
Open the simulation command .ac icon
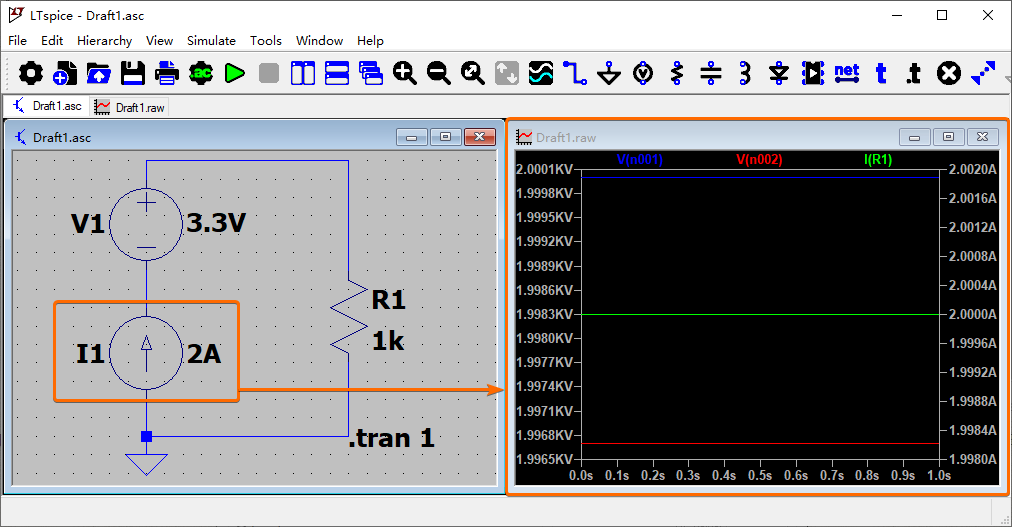pos(201,74)
